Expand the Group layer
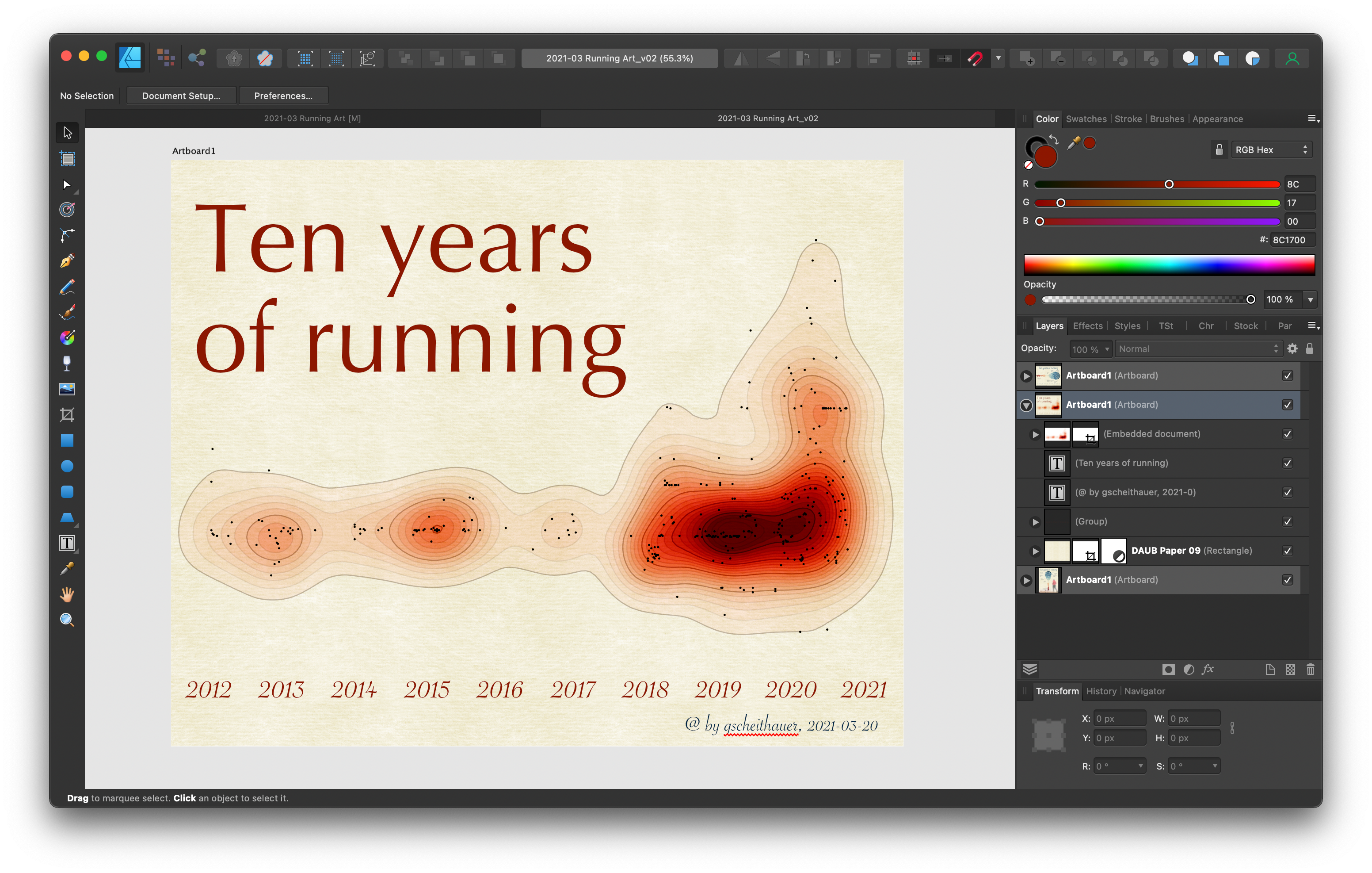This screenshot has width=1372, height=873. [x=1035, y=522]
